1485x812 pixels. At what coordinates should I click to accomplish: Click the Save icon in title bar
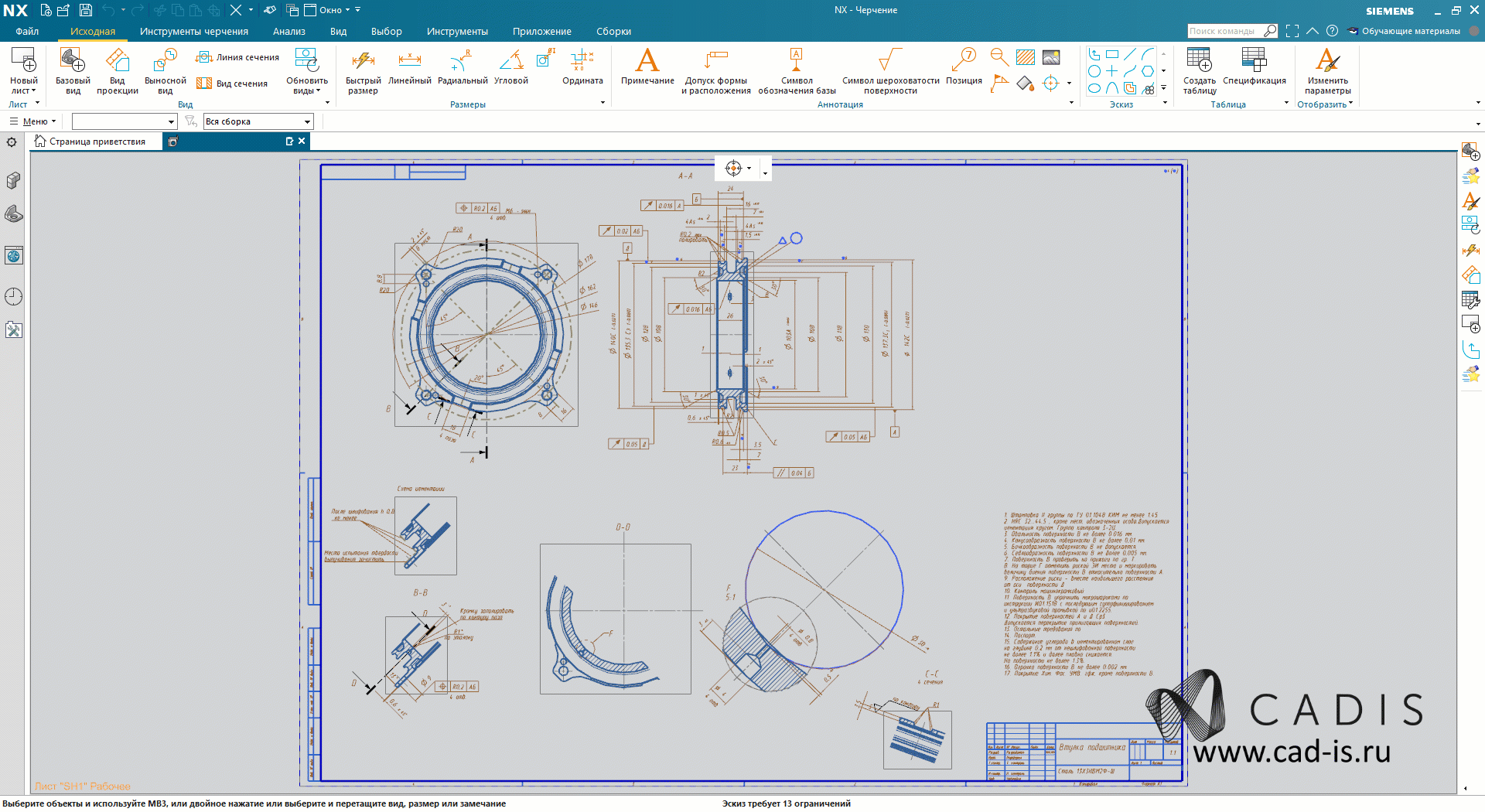(x=86, y=10)
